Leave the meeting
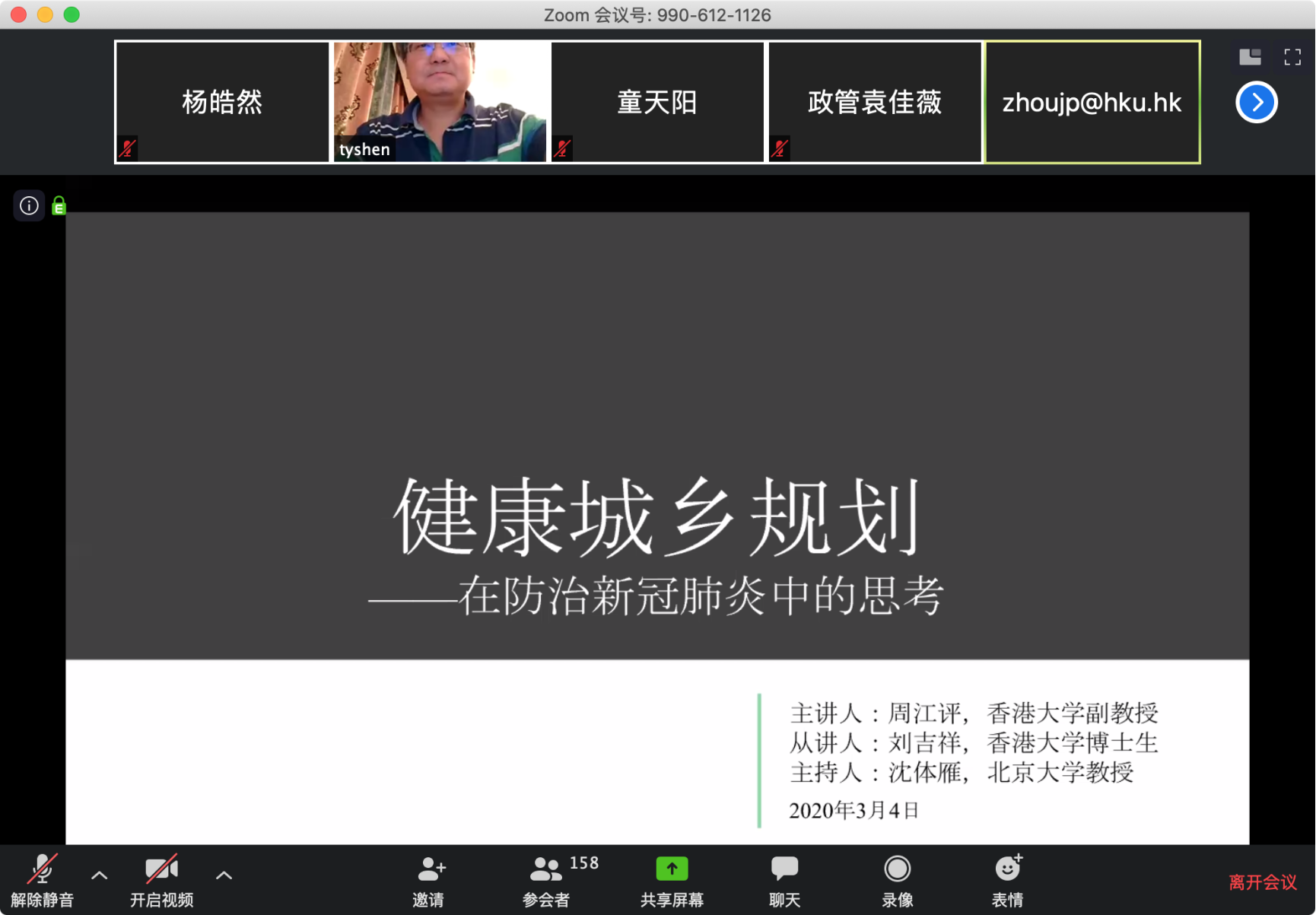 click(x=1262, y=882)
